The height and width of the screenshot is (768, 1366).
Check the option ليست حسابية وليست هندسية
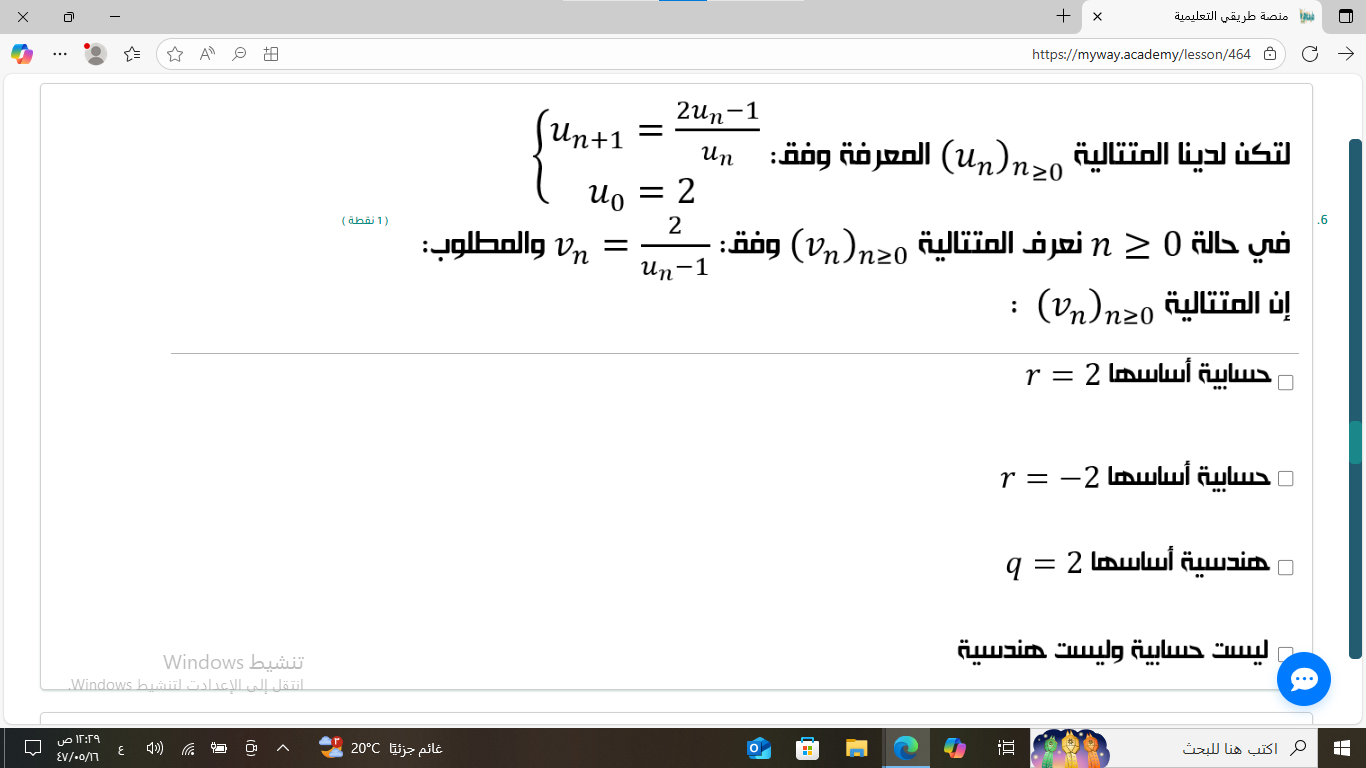(1286, 653)
